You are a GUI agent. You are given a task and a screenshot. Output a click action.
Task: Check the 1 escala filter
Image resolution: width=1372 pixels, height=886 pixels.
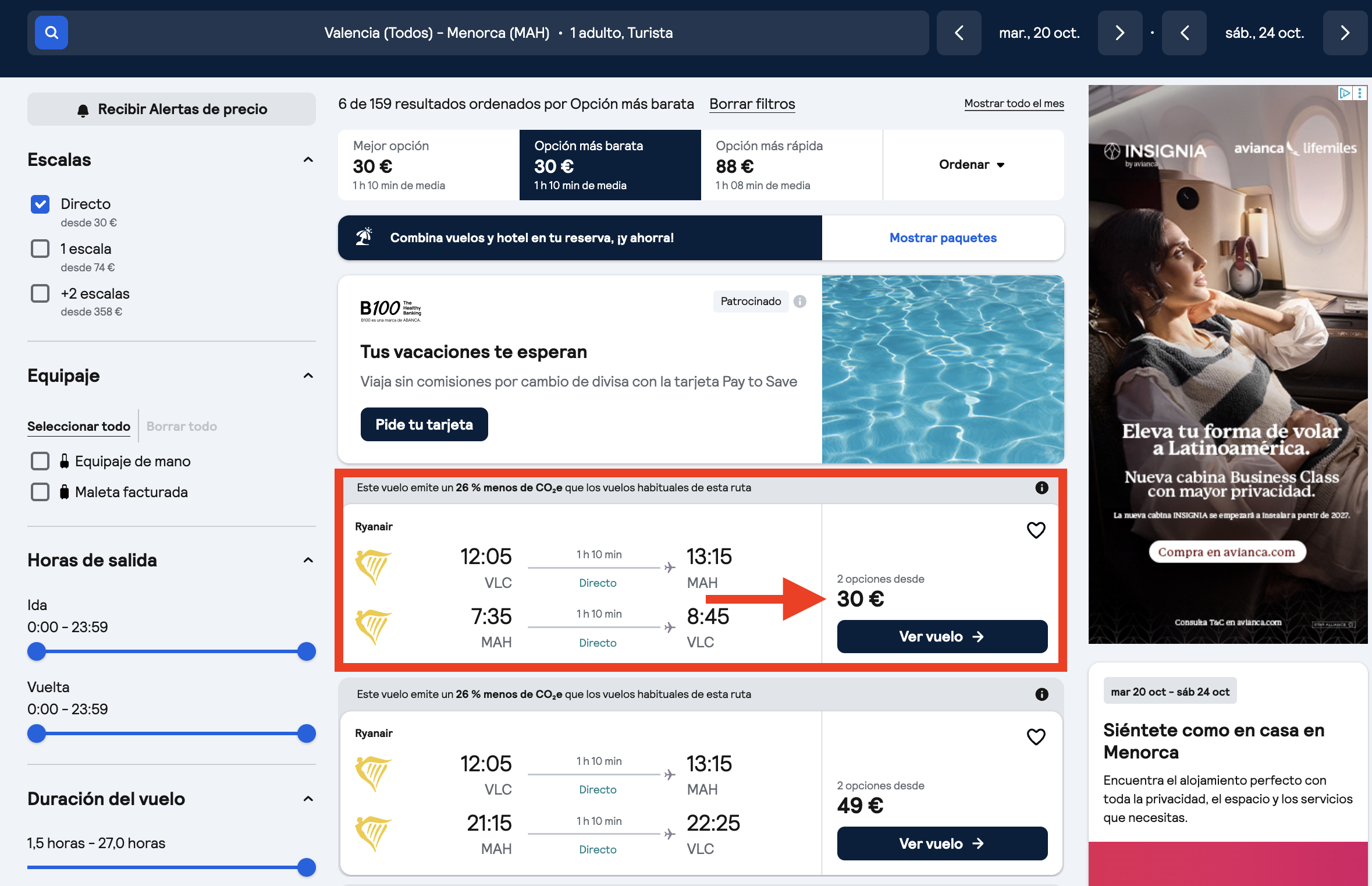[x=40, y=249]
